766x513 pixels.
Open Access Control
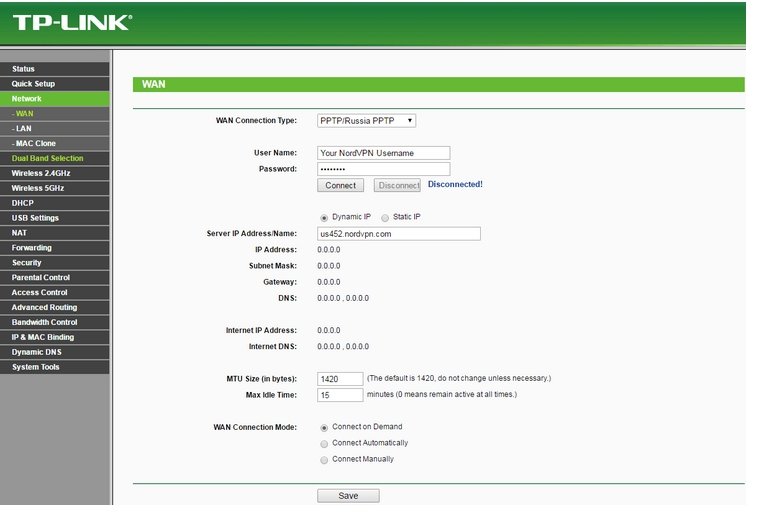click(55, 293)
